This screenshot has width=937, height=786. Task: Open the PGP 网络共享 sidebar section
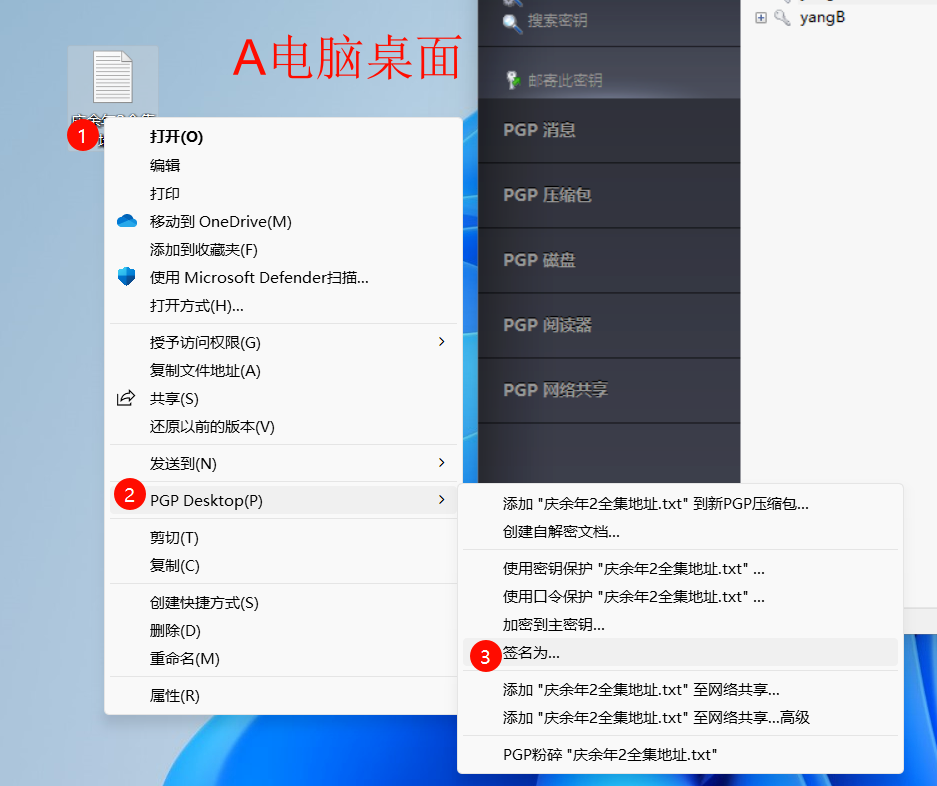pos(609,390)
